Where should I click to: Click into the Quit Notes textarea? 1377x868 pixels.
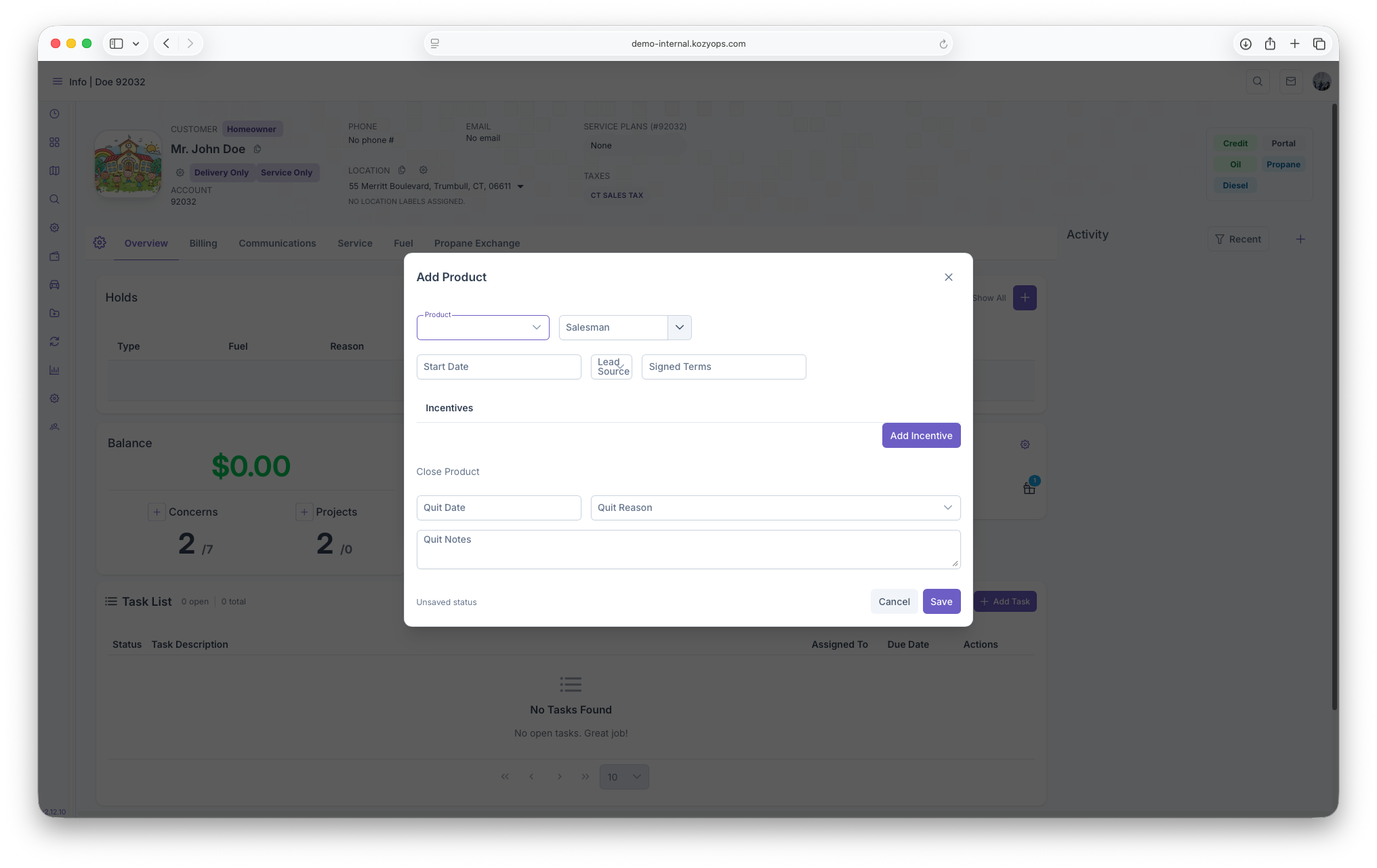pyautogui.click(x=688, y=550)
